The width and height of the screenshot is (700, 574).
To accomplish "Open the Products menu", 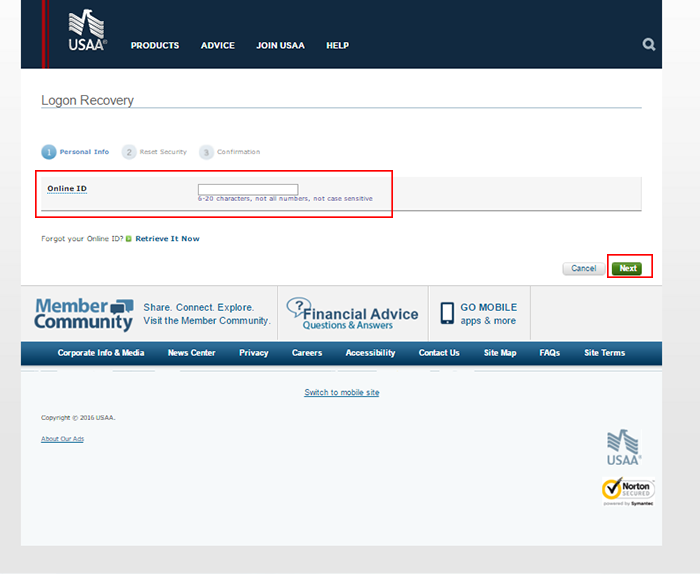I will coord(155,46).
